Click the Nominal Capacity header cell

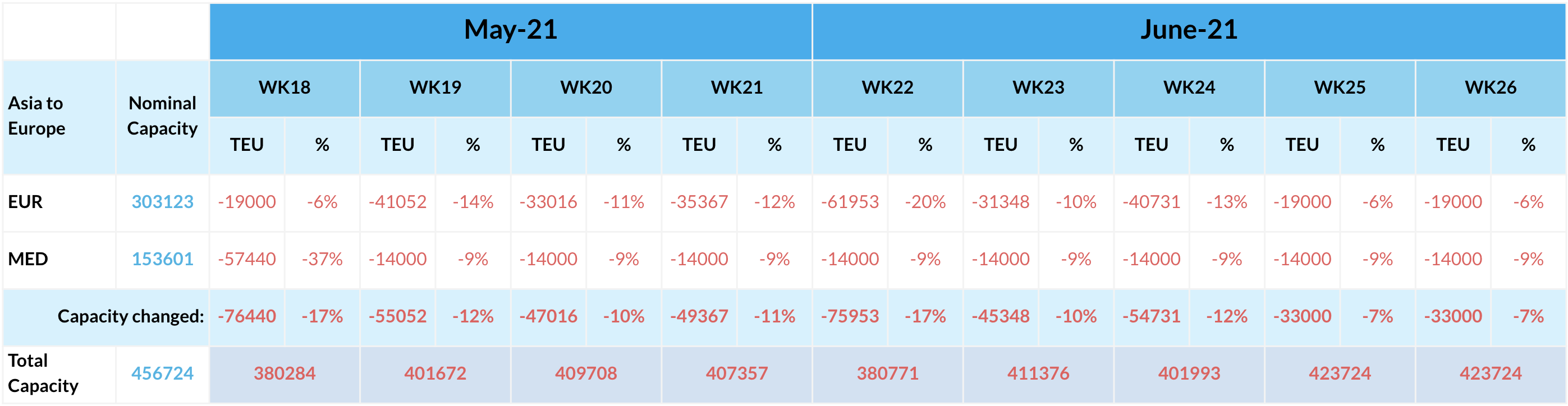[x=163, y=116]
